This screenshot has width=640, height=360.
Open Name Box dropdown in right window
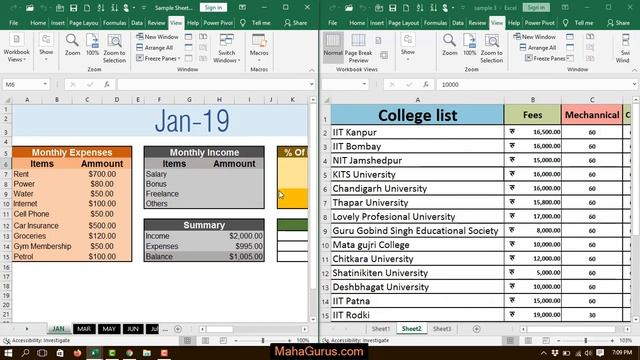pyautogui.click(x=364, y=84)
